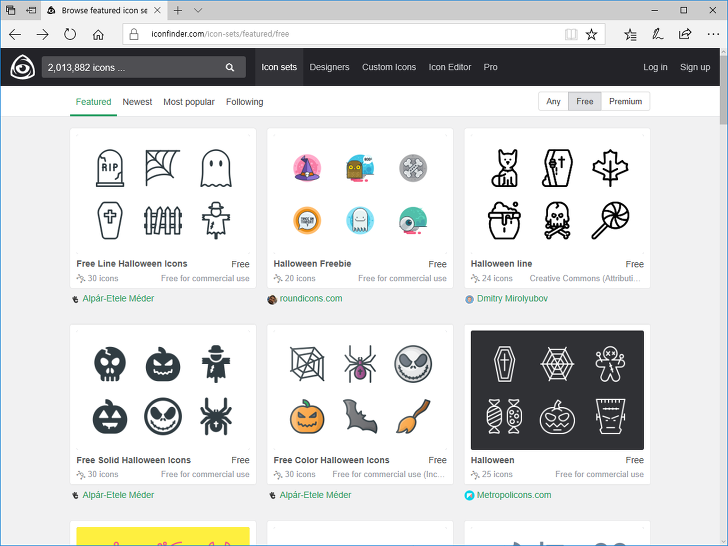Switch to the Following tab
This screenshot has width=728, height=546.
point(245,102)
